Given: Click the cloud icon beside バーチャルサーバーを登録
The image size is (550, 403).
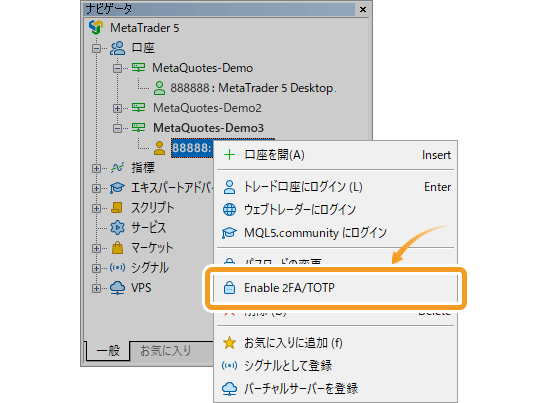Looking at the screenshot, I should point(229,389).
